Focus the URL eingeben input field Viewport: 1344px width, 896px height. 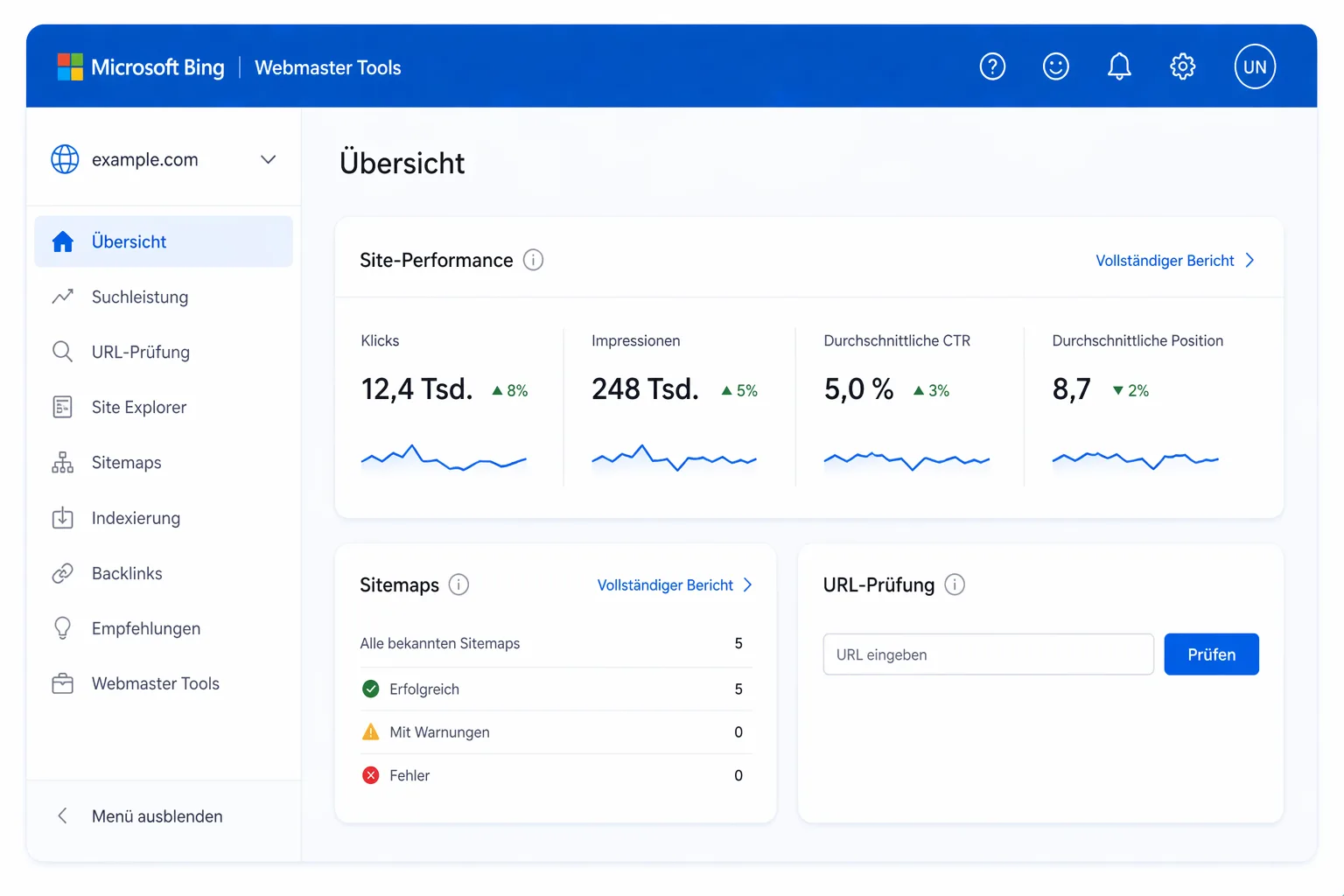click(989, 654)
